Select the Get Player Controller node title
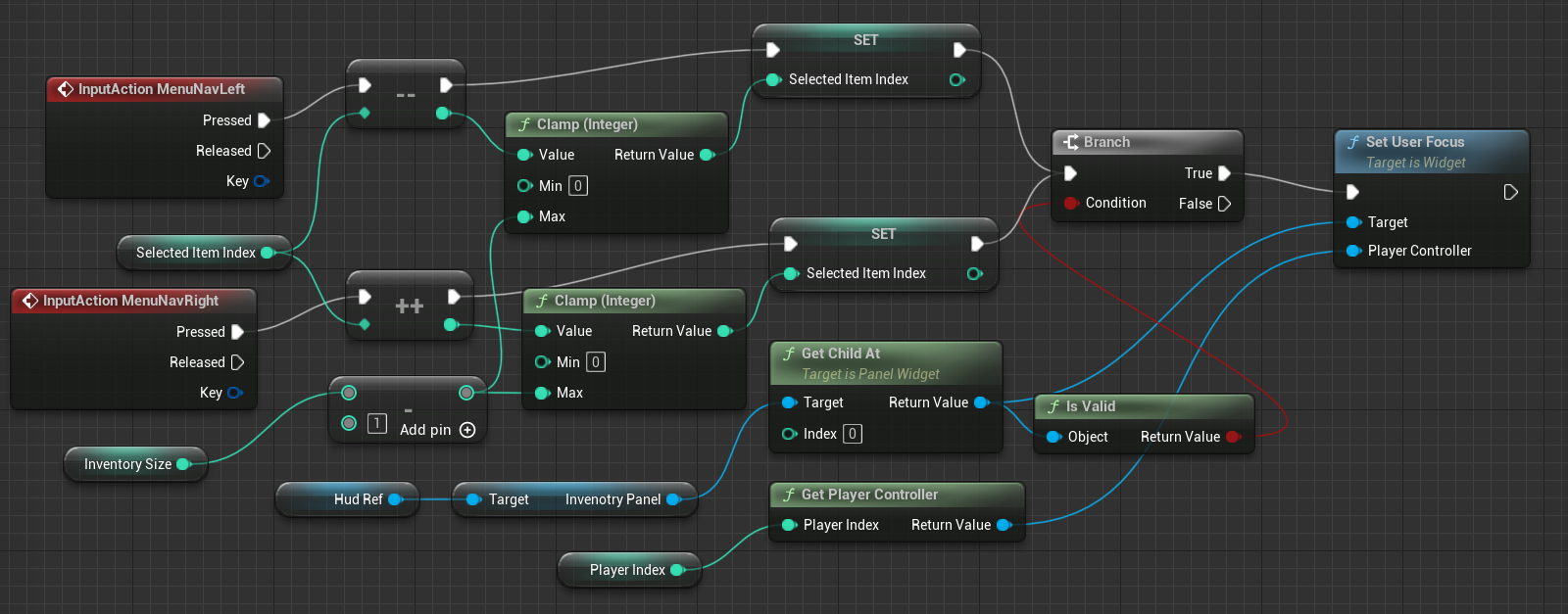Screen dimensions: 1568x614 click(x=869, y=495)
